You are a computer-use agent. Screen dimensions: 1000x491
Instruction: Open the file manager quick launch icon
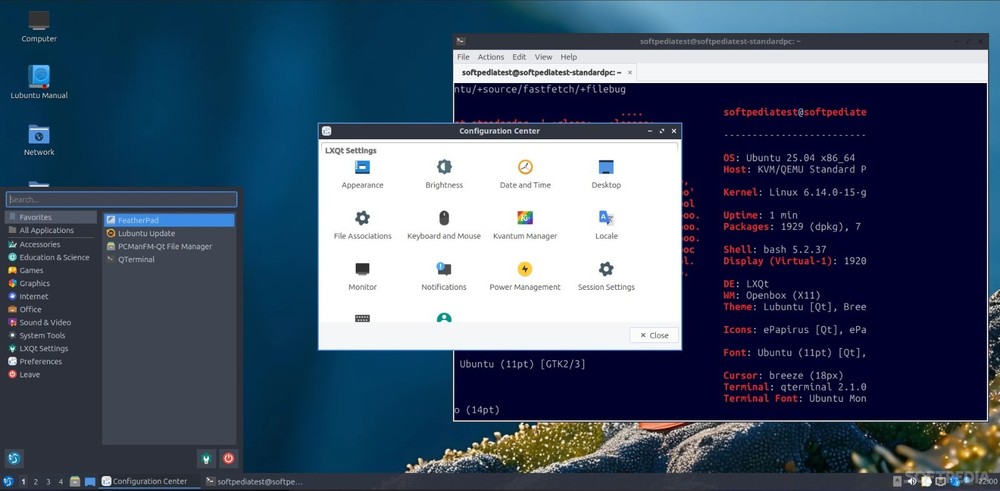tap(75, 481)
